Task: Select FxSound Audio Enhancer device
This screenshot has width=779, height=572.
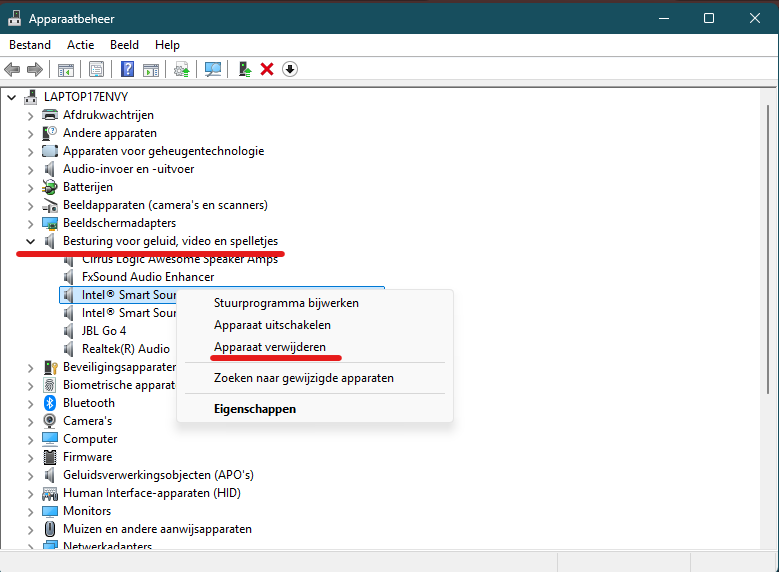Action: coord(148,277)
